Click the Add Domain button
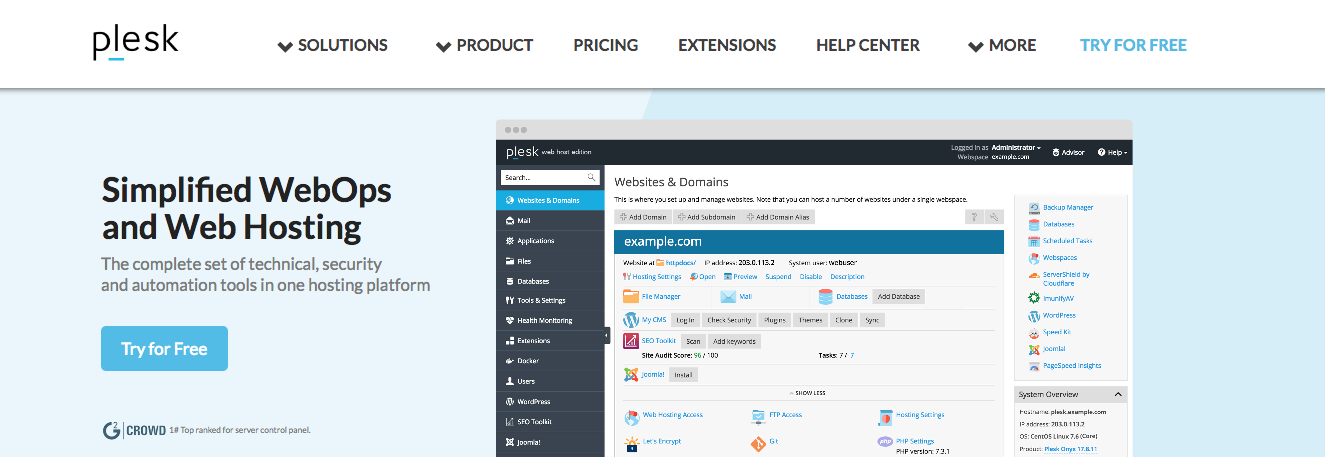 pyautogui.click(x=642, y=216)
